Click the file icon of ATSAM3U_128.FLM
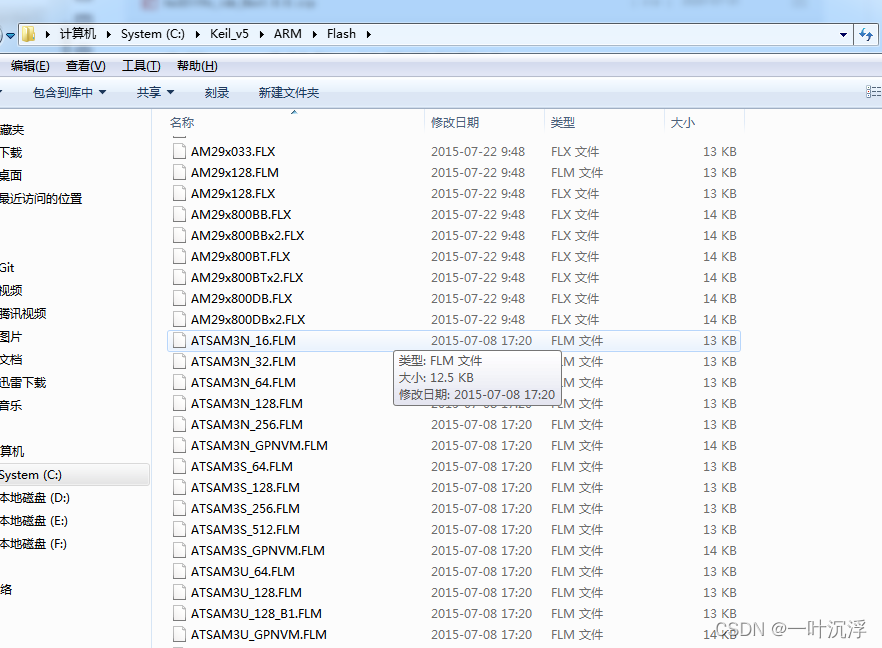This screenshot has width=882, height=648. 179,592
